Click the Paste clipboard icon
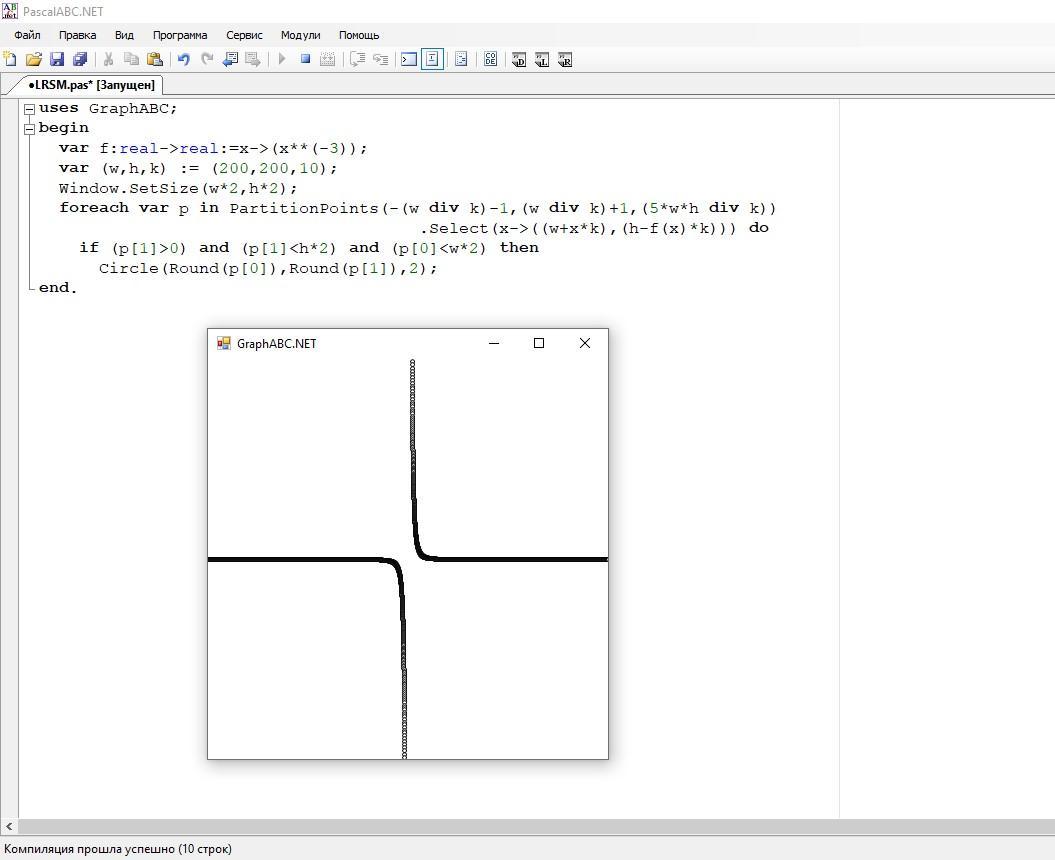This screenshot has height=860, width=1055. click(154, 60)
